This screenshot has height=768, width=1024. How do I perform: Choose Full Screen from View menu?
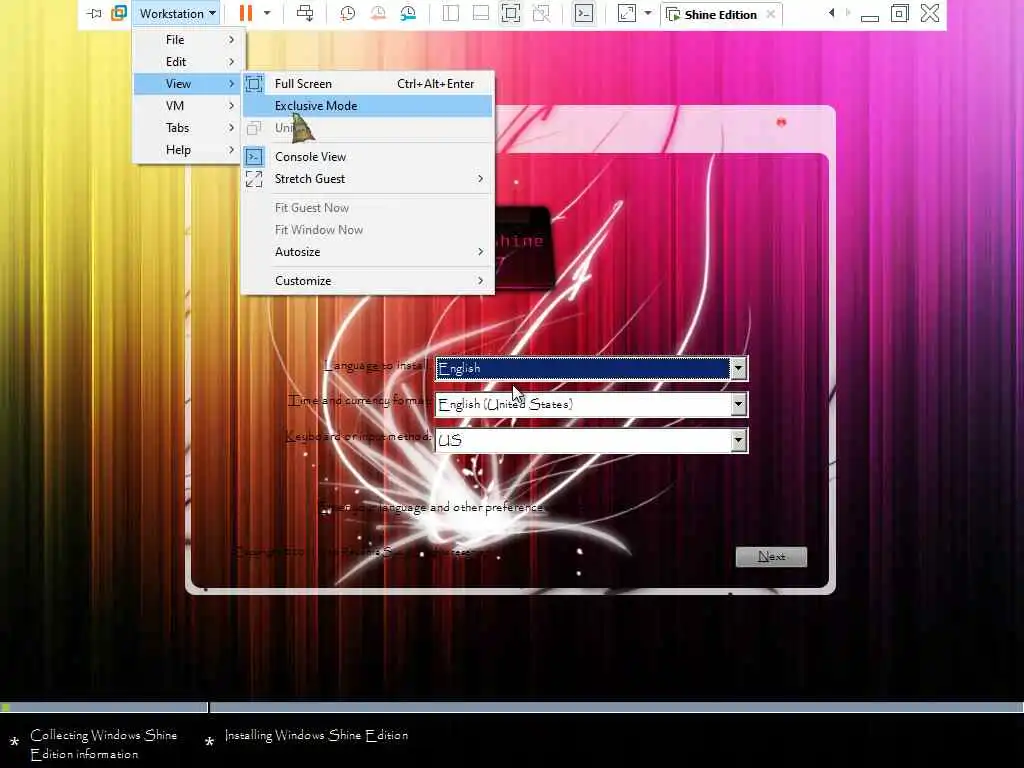coord(368,84)
